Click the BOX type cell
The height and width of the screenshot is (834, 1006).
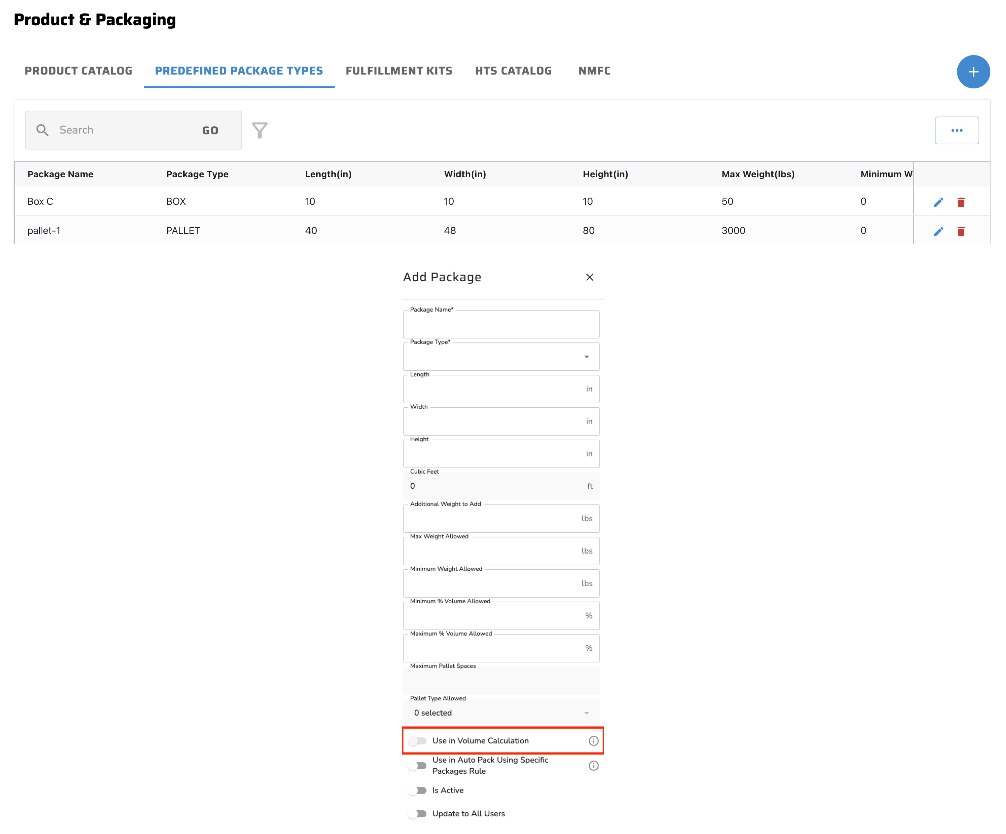(176, 201)
